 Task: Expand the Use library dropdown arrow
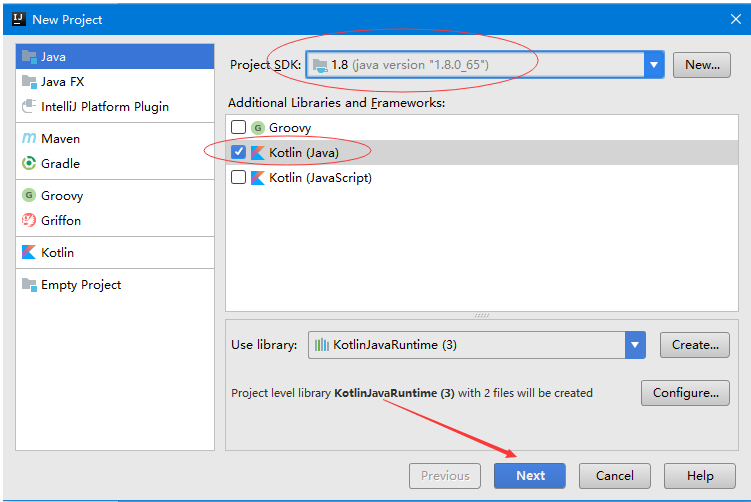click(635, 345)
